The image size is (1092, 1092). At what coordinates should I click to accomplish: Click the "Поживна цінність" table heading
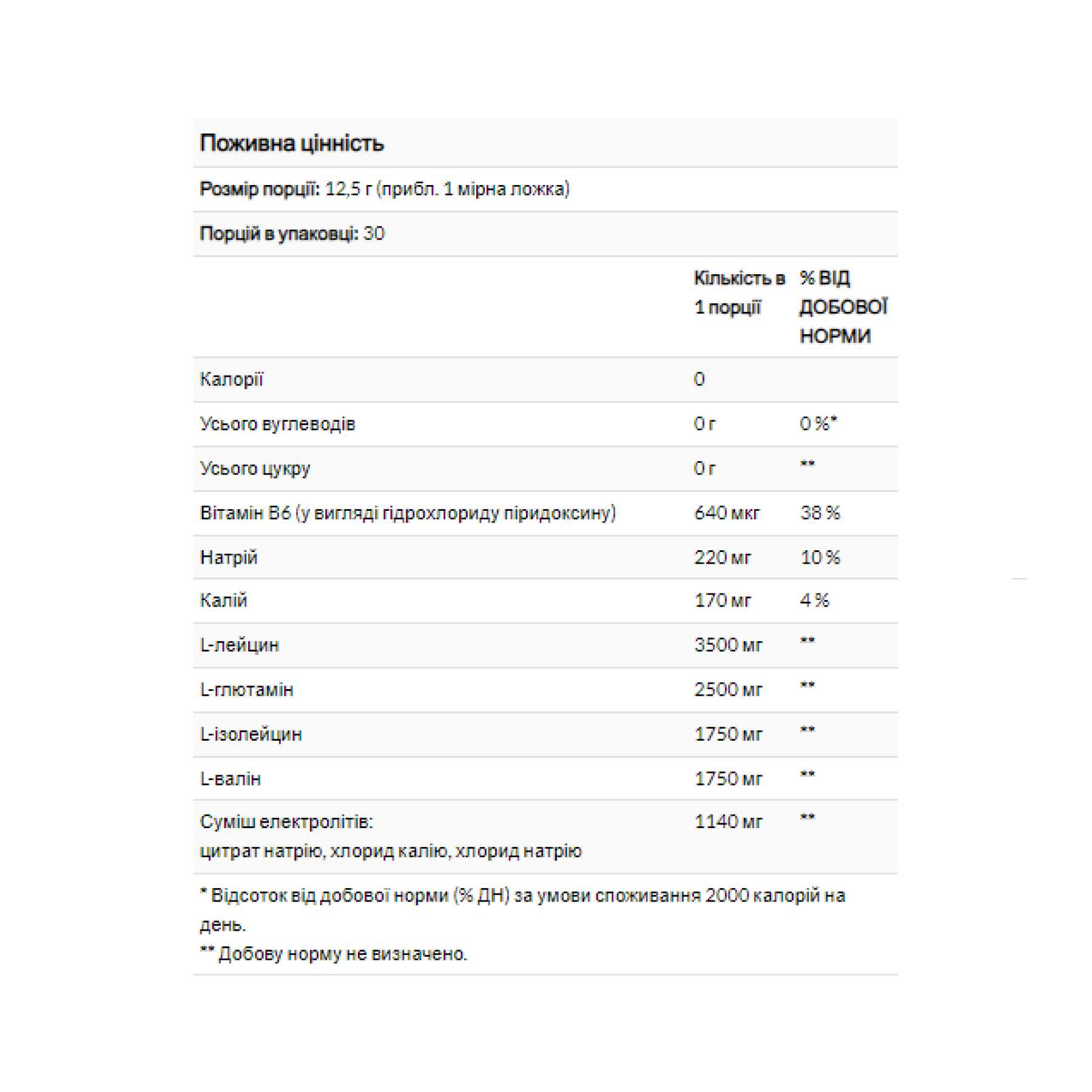coord(292,143)
